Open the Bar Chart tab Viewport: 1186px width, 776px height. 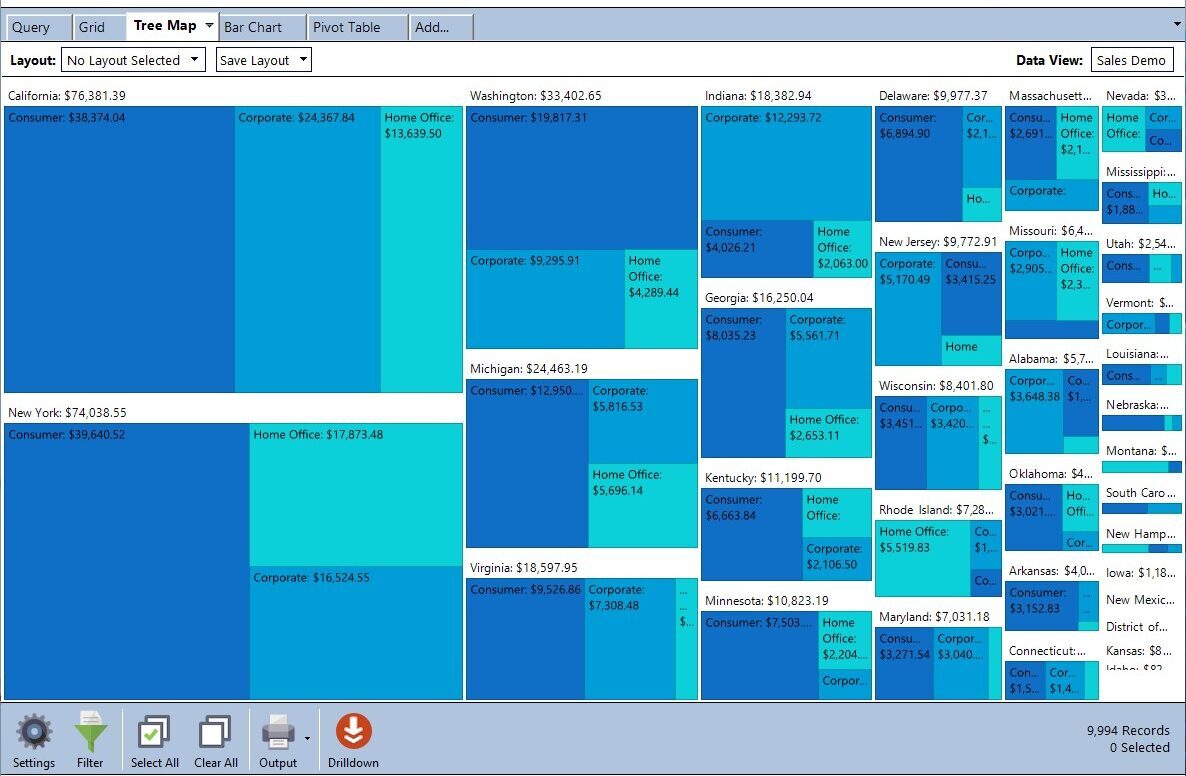pyautogui.click(x=253, y=27)
